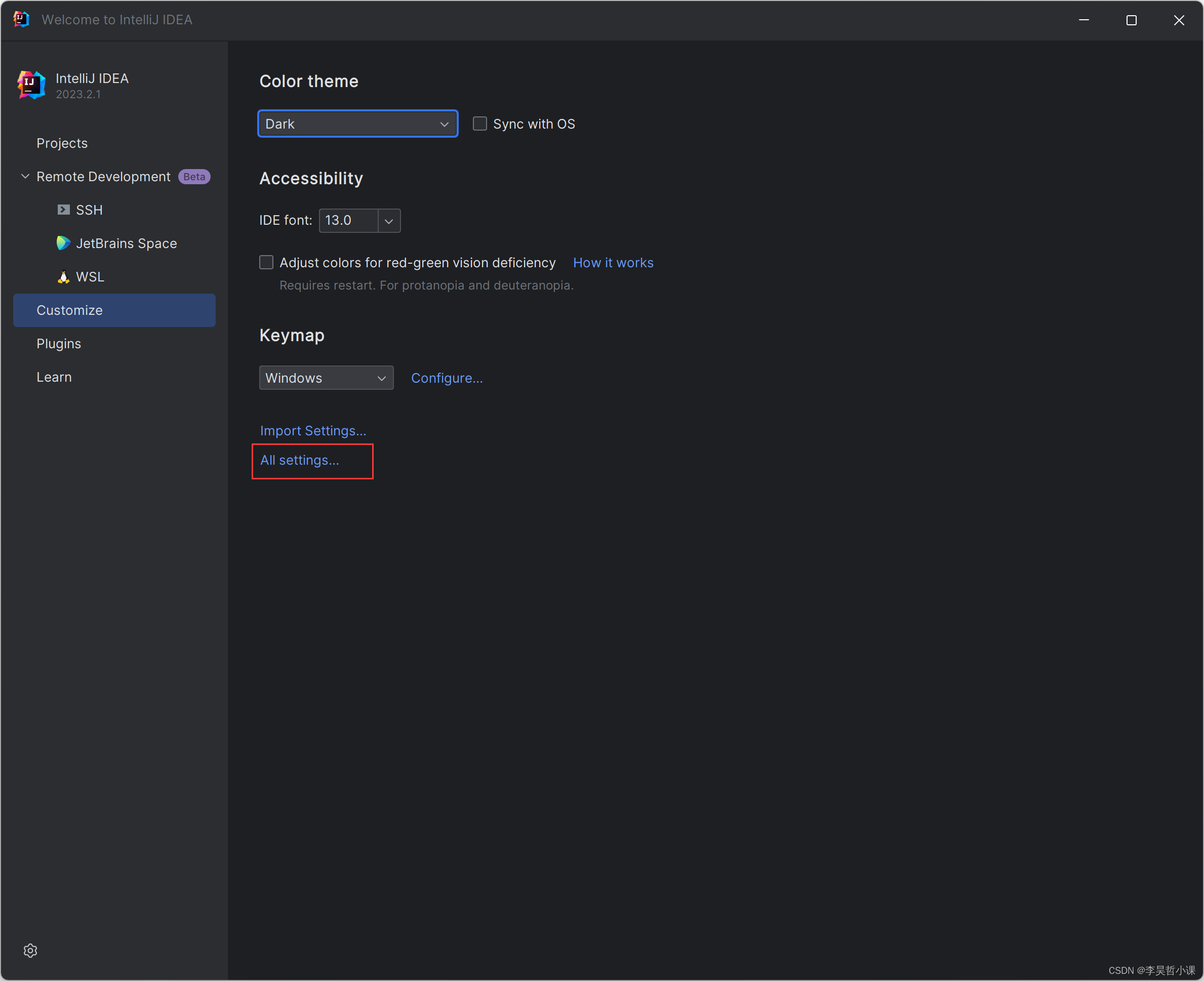The width and height of the screenshot is (1204, 981).
Task: Click Import Settings... link
Action: [x=313, y=431]
